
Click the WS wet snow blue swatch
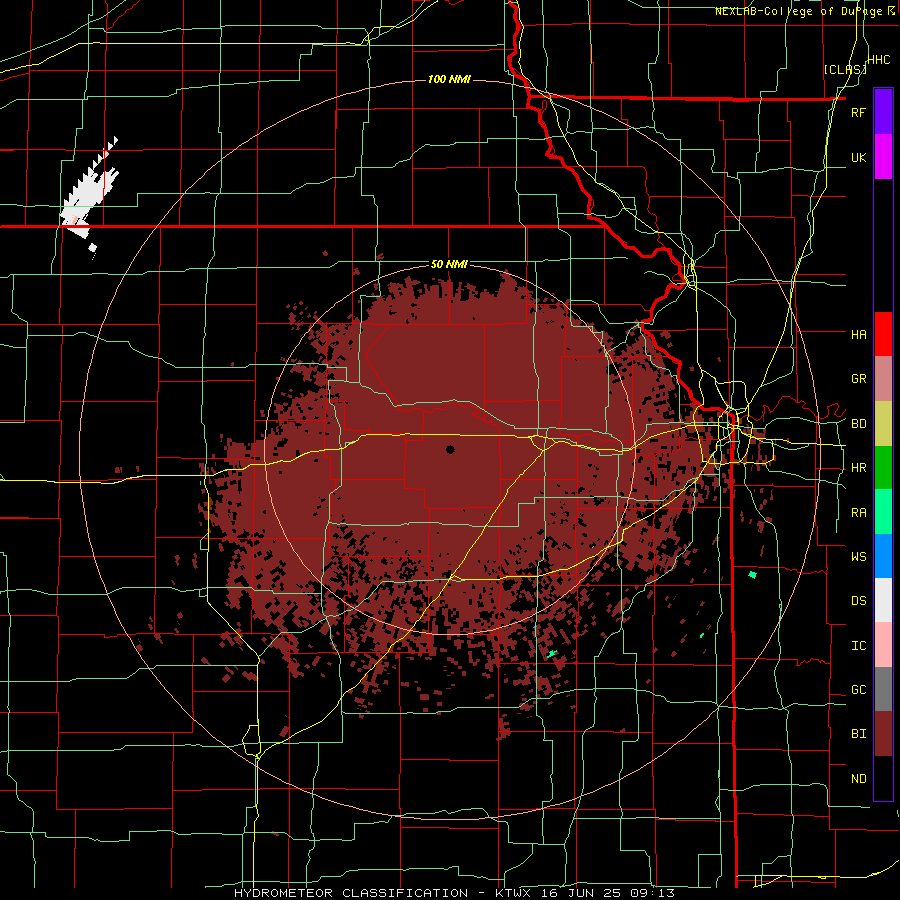(x=883, y=556)
